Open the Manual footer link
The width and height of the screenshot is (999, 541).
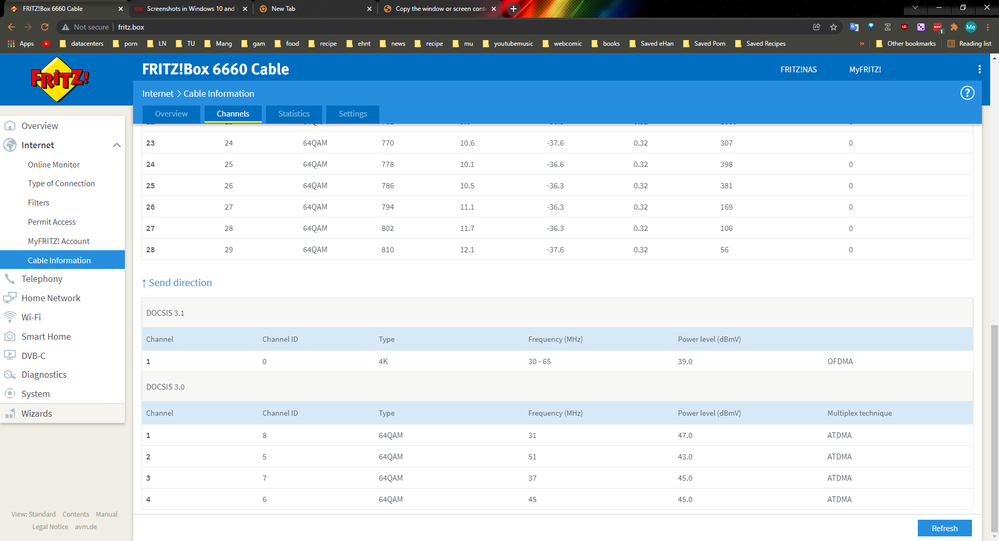point(106,514)
